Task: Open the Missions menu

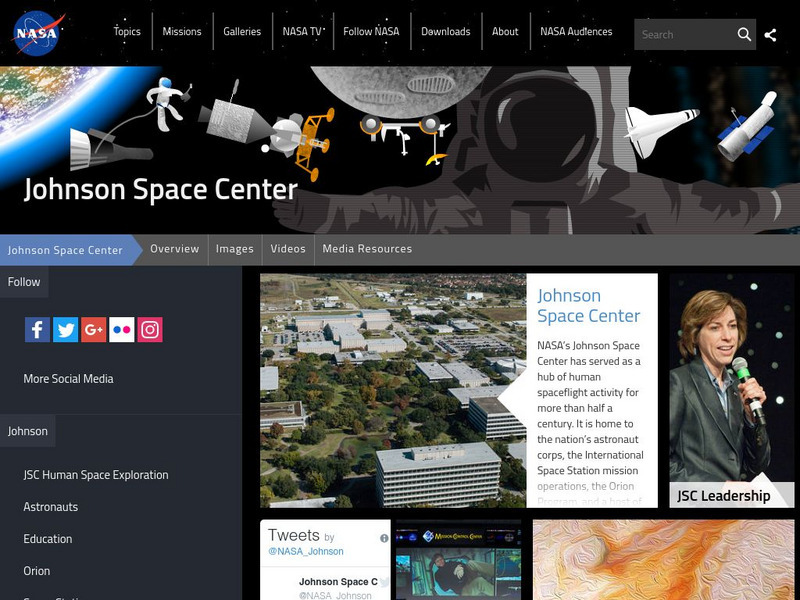Action: pos(182,32)
